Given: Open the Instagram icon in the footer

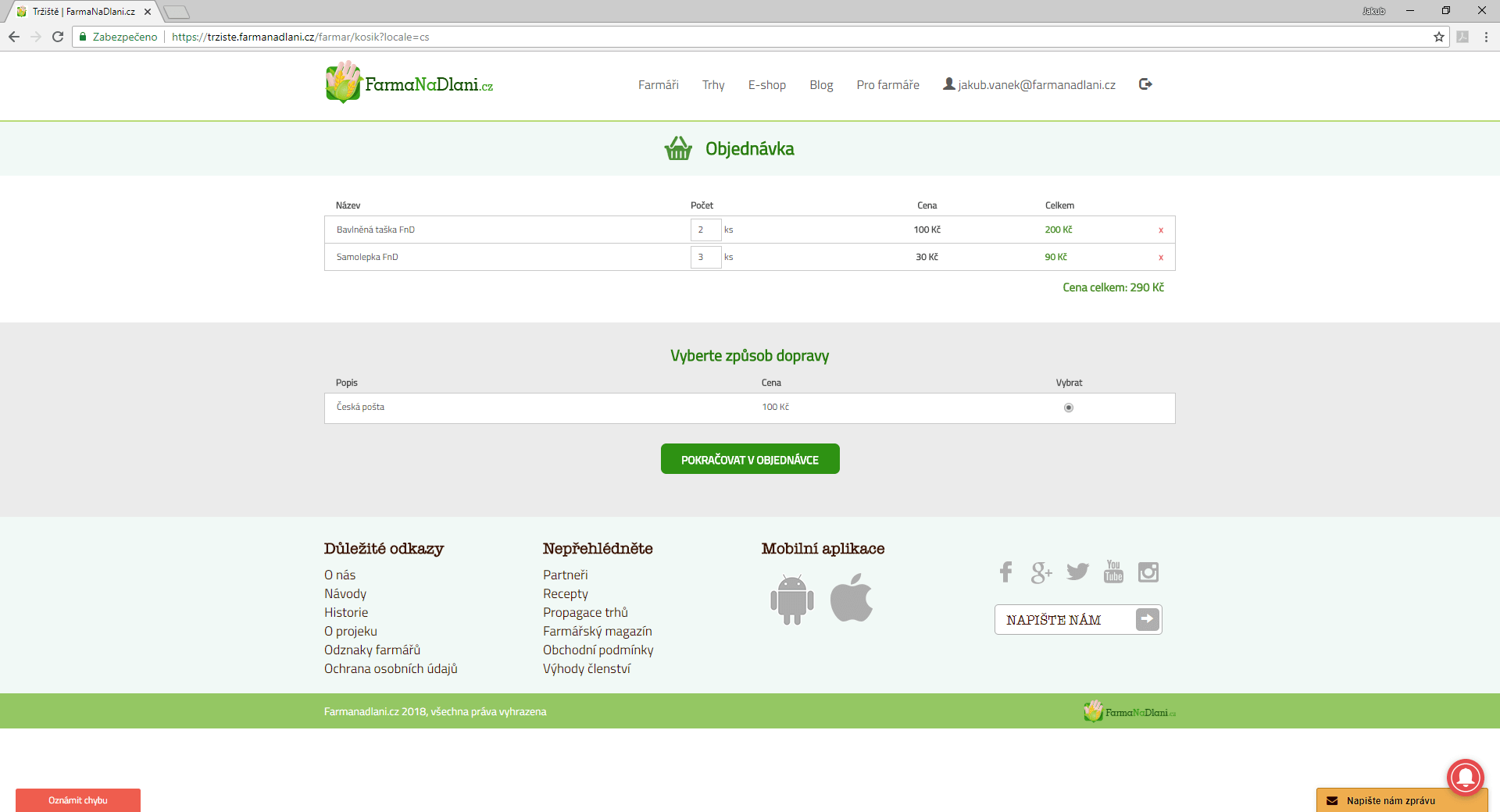Looking at the screenshot, I should click(1148, 572).
